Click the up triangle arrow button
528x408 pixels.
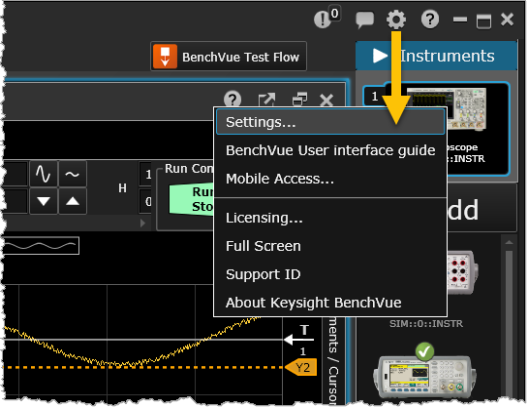72,201
